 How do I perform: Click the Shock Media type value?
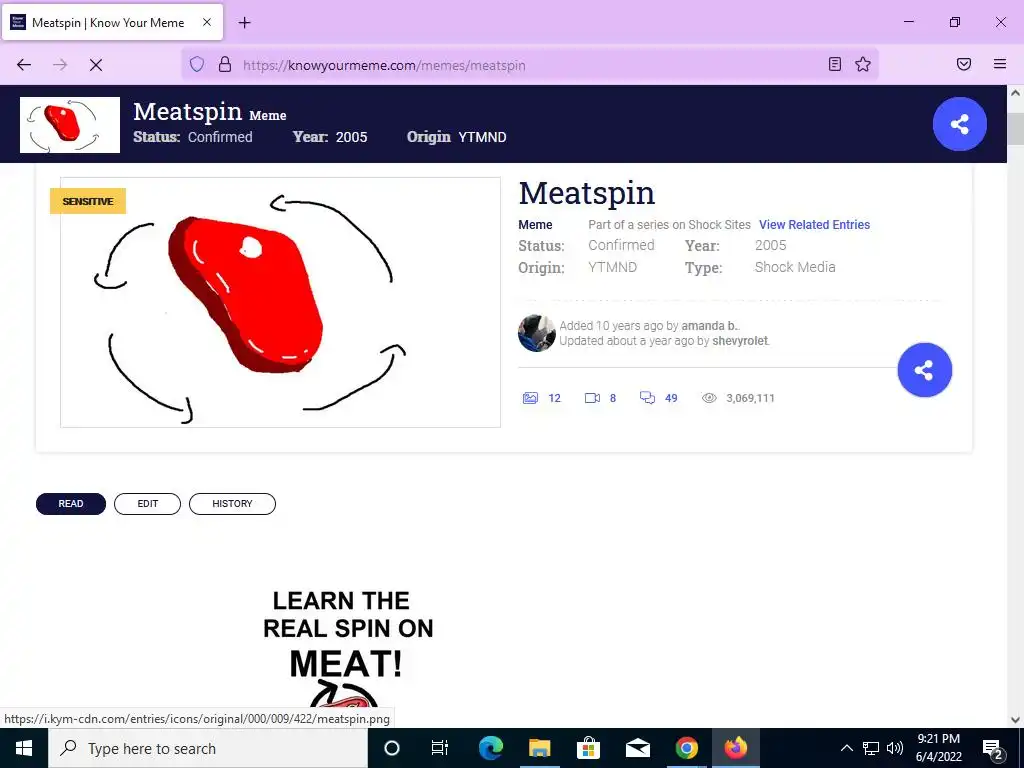(x=795, y=267)
